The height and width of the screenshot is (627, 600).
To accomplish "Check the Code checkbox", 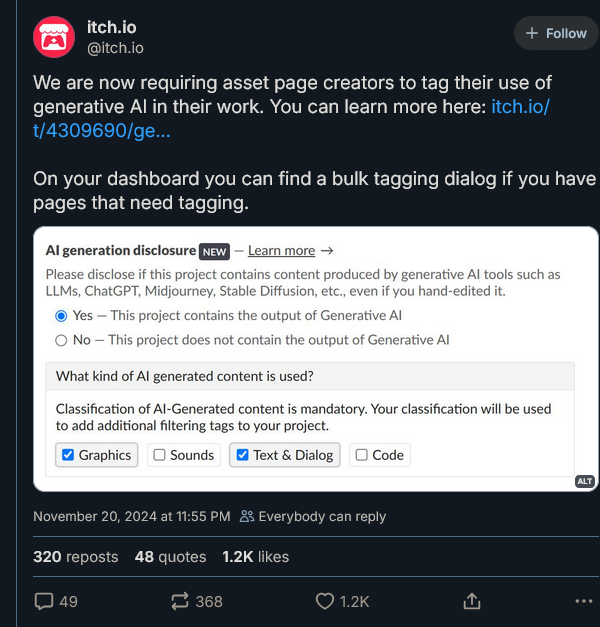I will click(361, 455).
